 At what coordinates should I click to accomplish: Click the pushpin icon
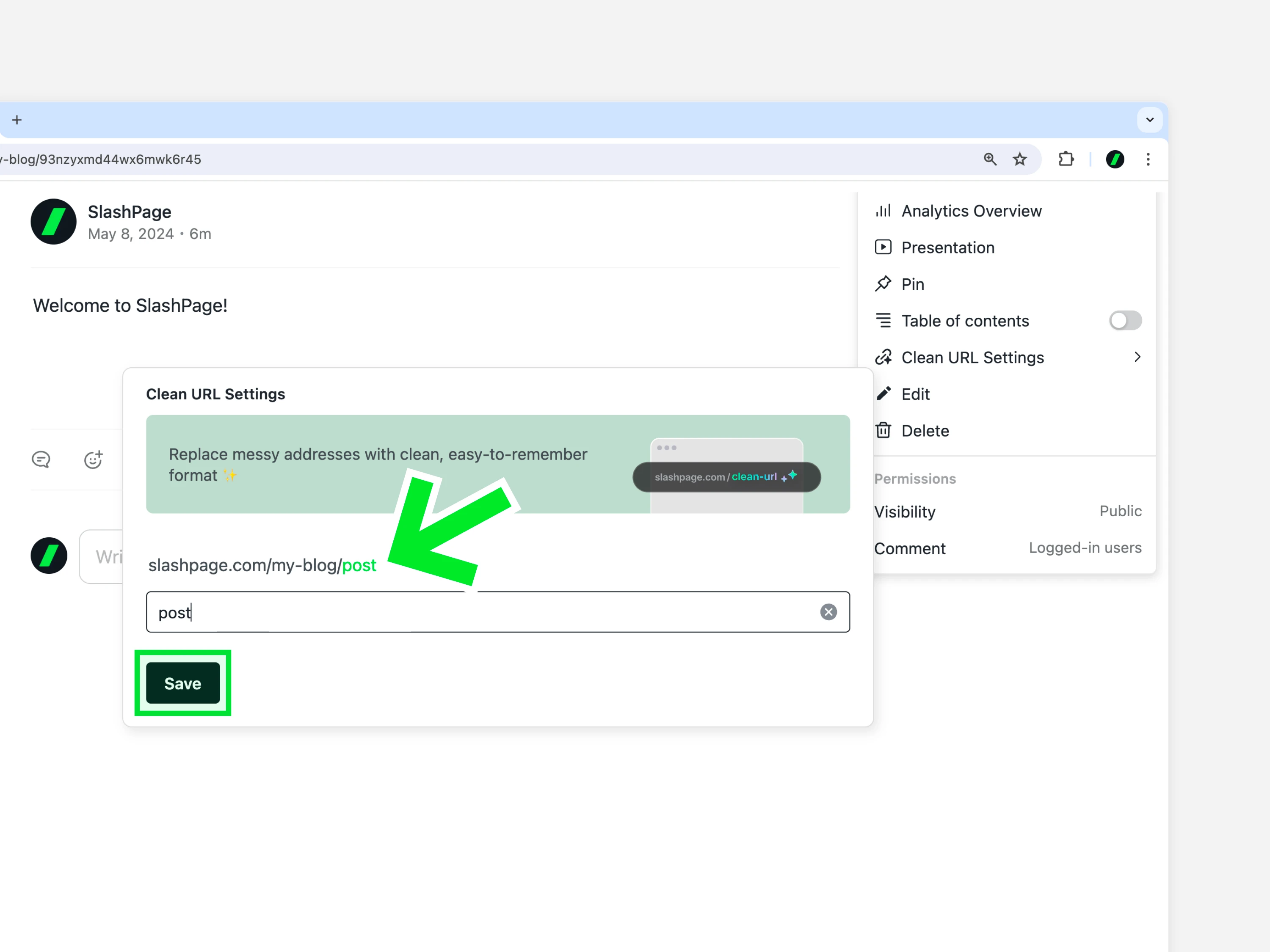[883, 283]
